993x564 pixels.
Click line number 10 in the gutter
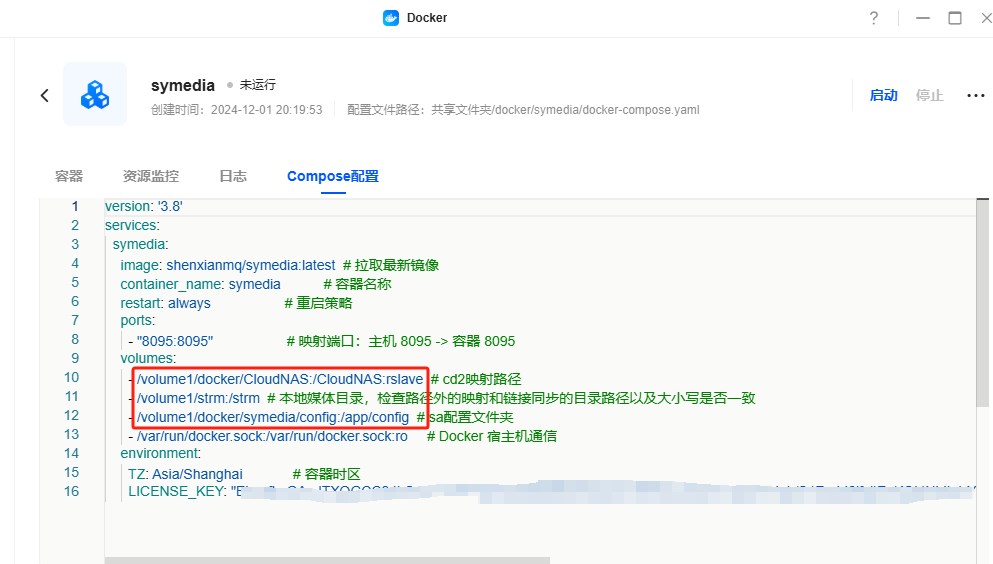pos(72,377)
